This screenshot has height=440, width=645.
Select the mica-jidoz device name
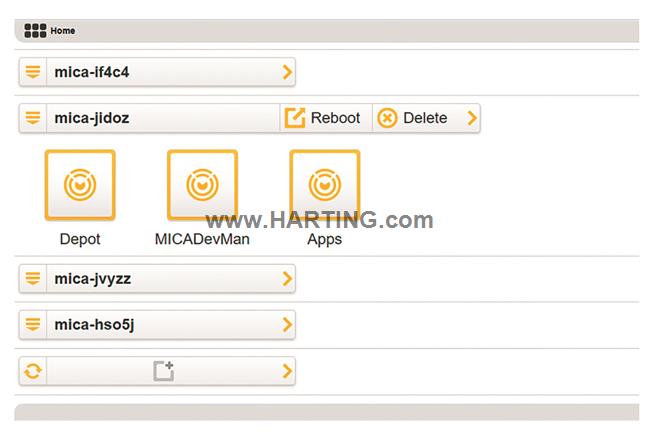[x=92, y=118]
